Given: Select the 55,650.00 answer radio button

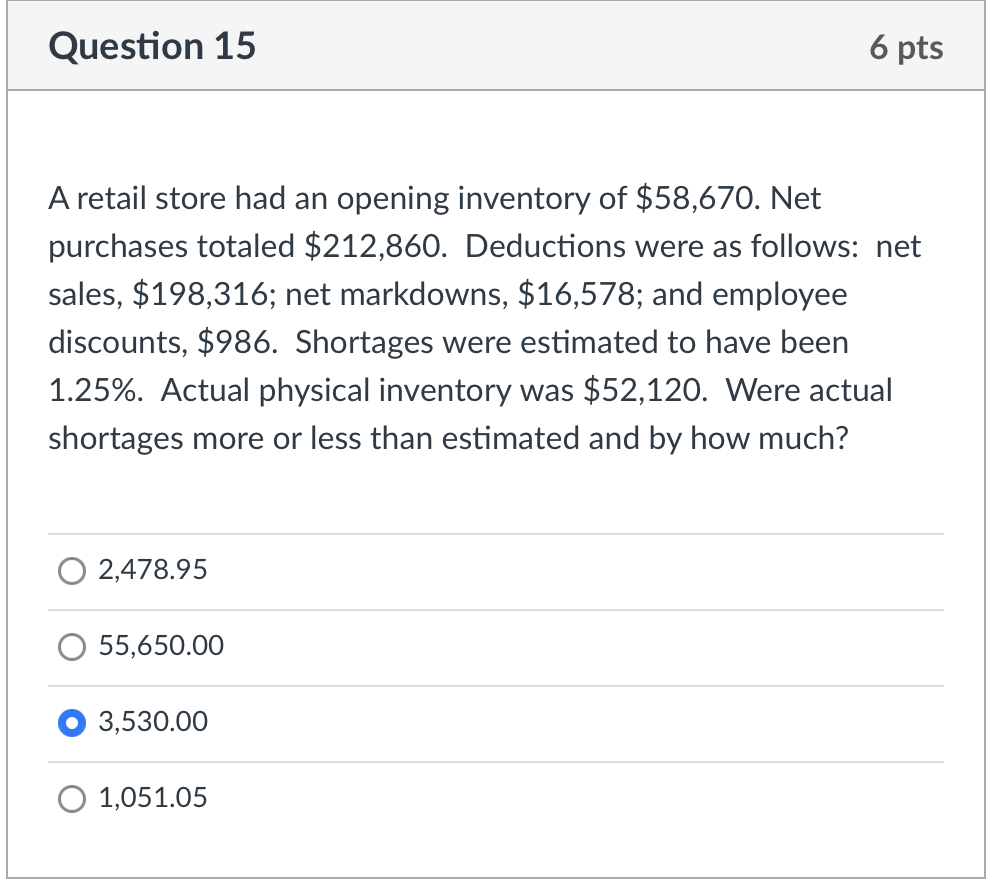Looking at the screenshot, I should point(71,647).
